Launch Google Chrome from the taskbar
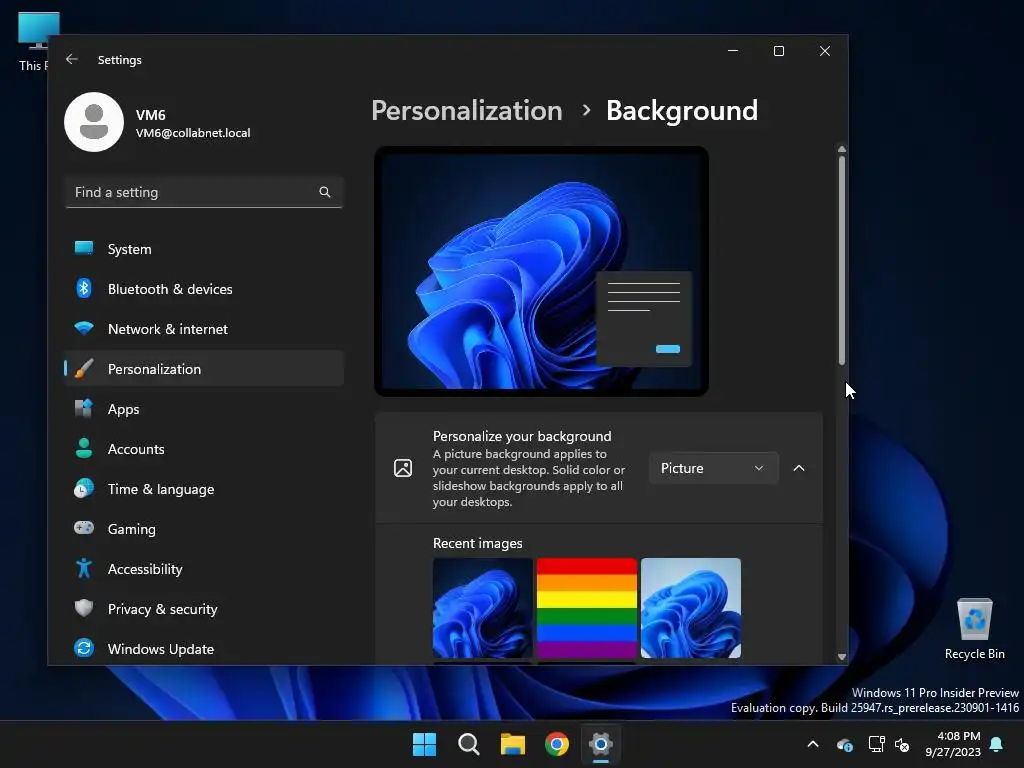The height and width of the screenshot is (768, 1024). click(557, 744)
